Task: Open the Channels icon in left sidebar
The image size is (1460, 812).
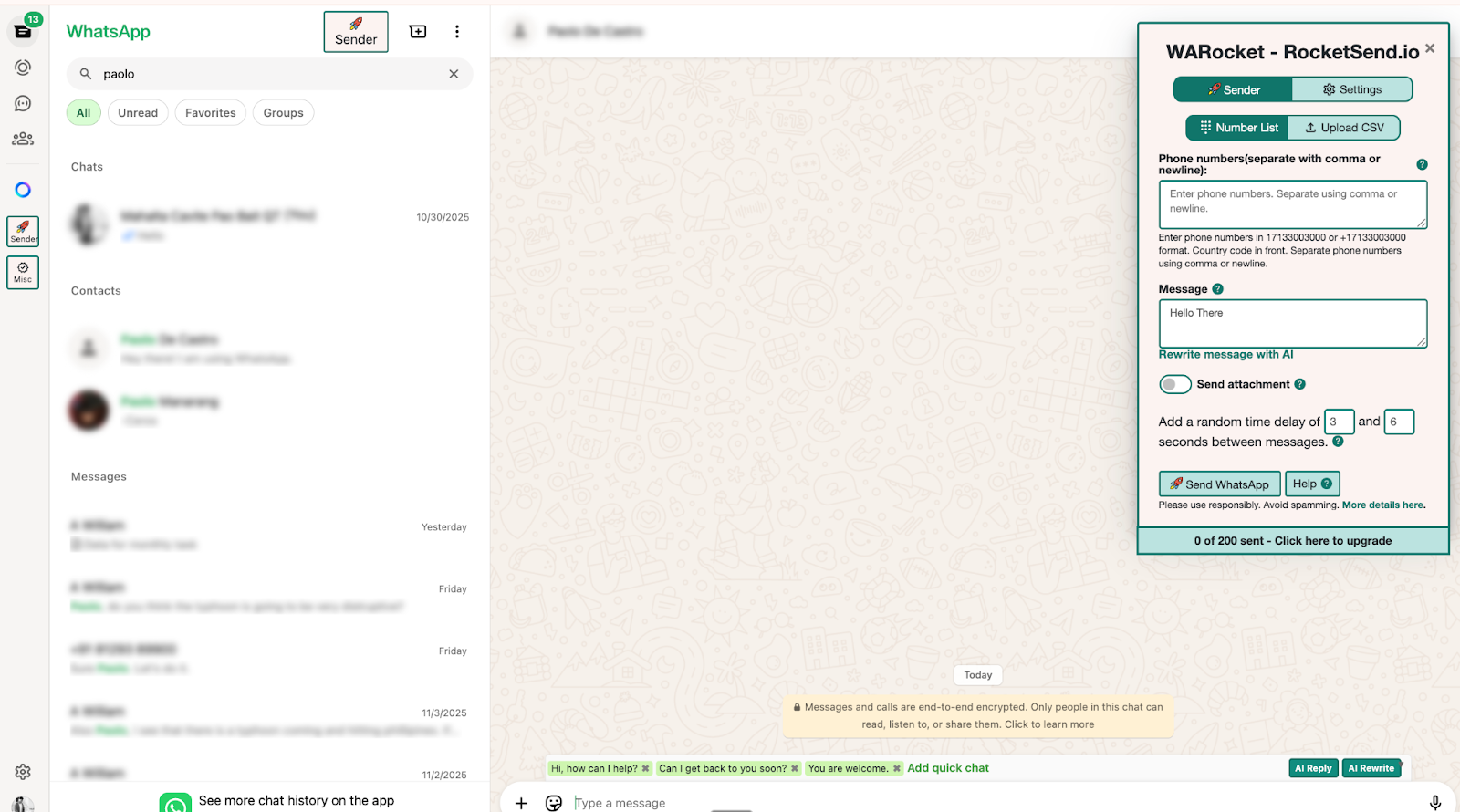Action: coord(23,103)
